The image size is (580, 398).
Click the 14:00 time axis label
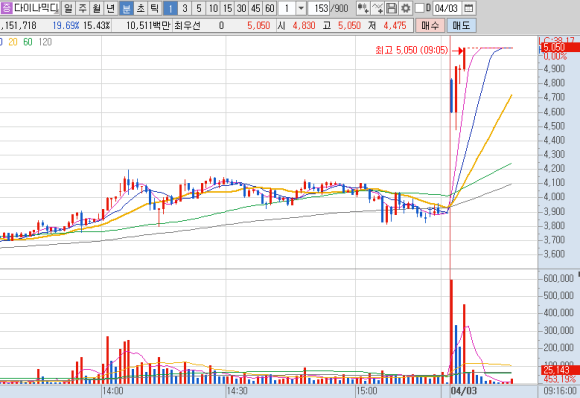113,391
